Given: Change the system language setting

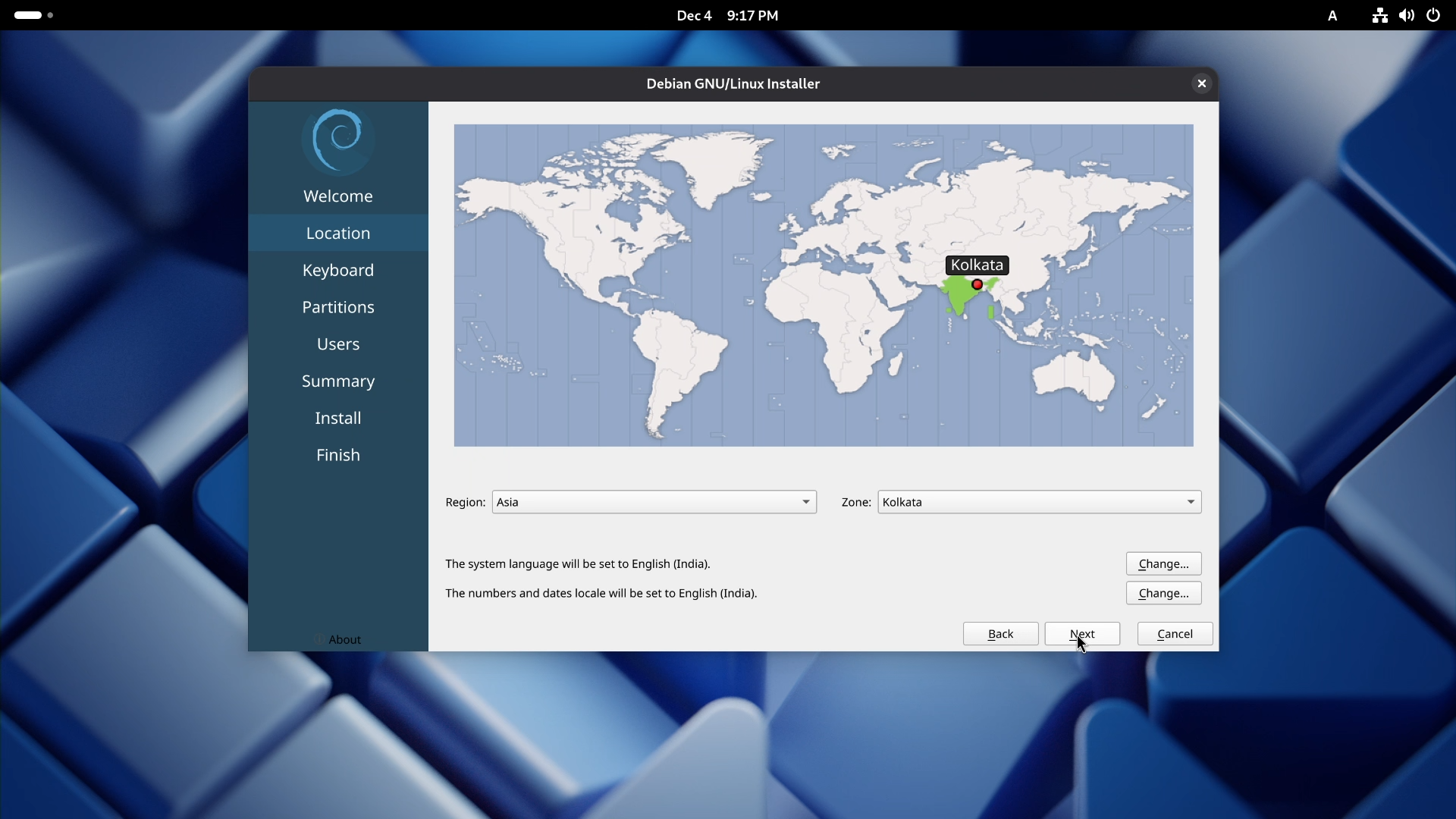Looking at the screenshot, I should click(1163, 563).
